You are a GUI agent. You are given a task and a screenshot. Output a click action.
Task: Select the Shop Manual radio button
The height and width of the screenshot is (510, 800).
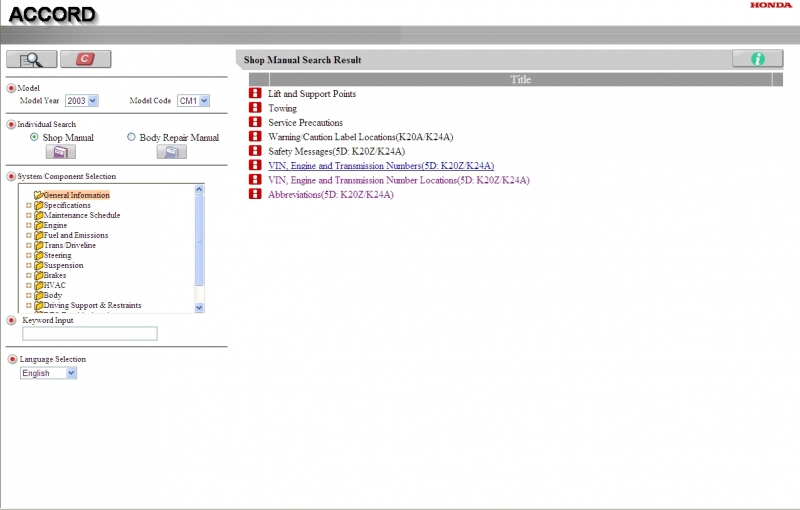click(34, 137)
